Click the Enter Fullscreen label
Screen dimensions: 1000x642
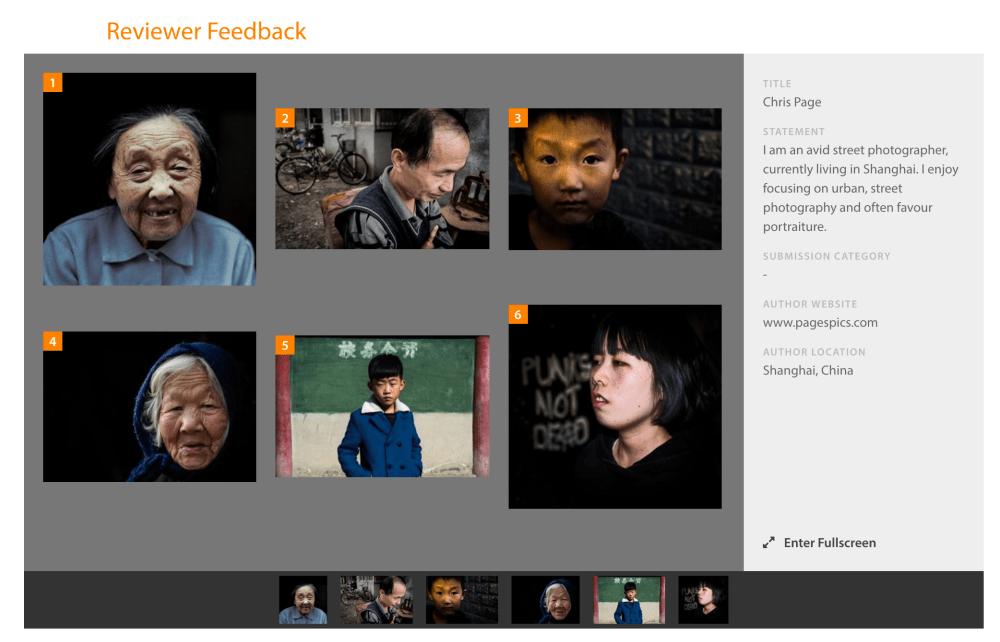pyautogui.click(x=829, y=543)
